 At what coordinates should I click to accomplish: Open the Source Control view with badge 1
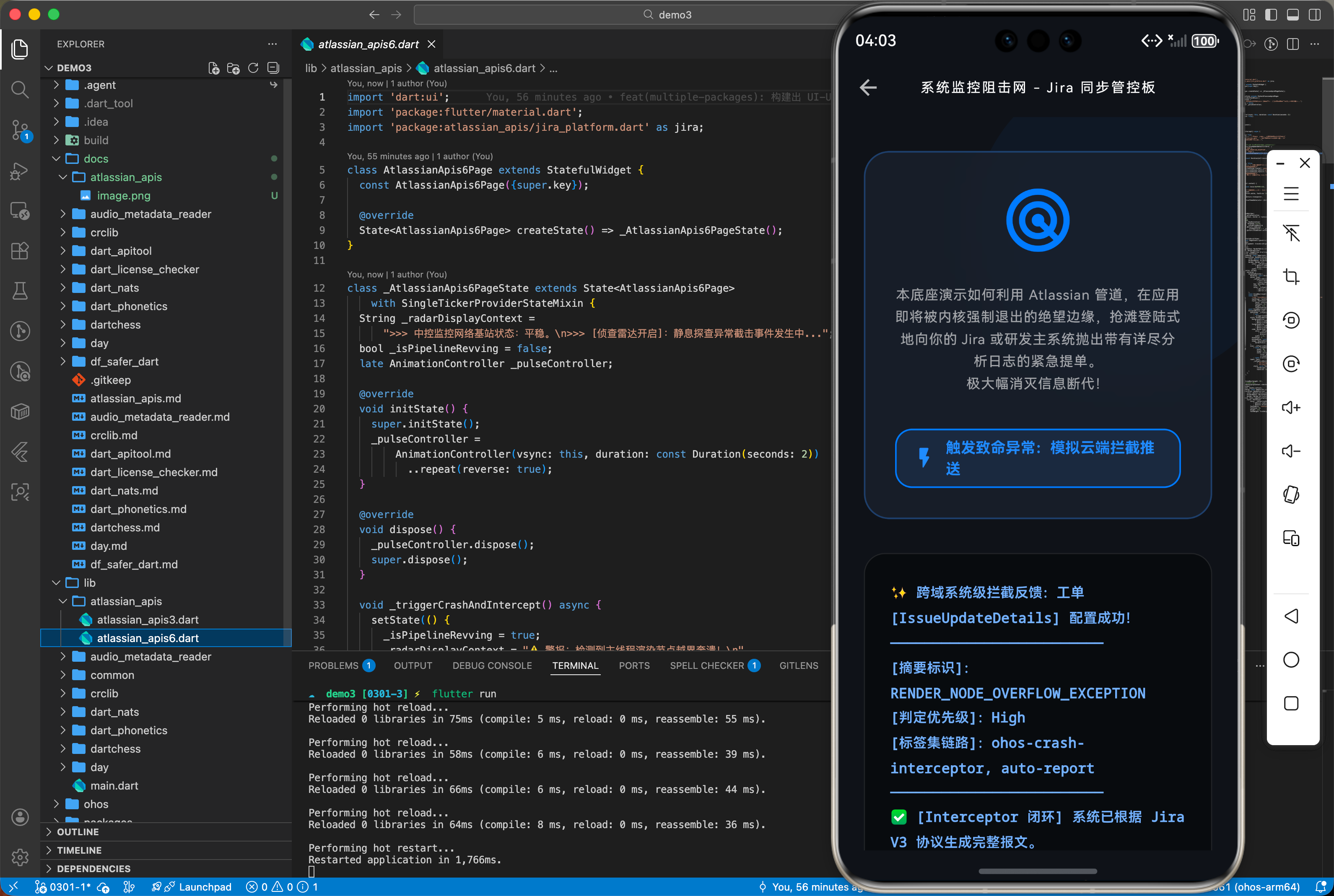(x=20, y=130)
